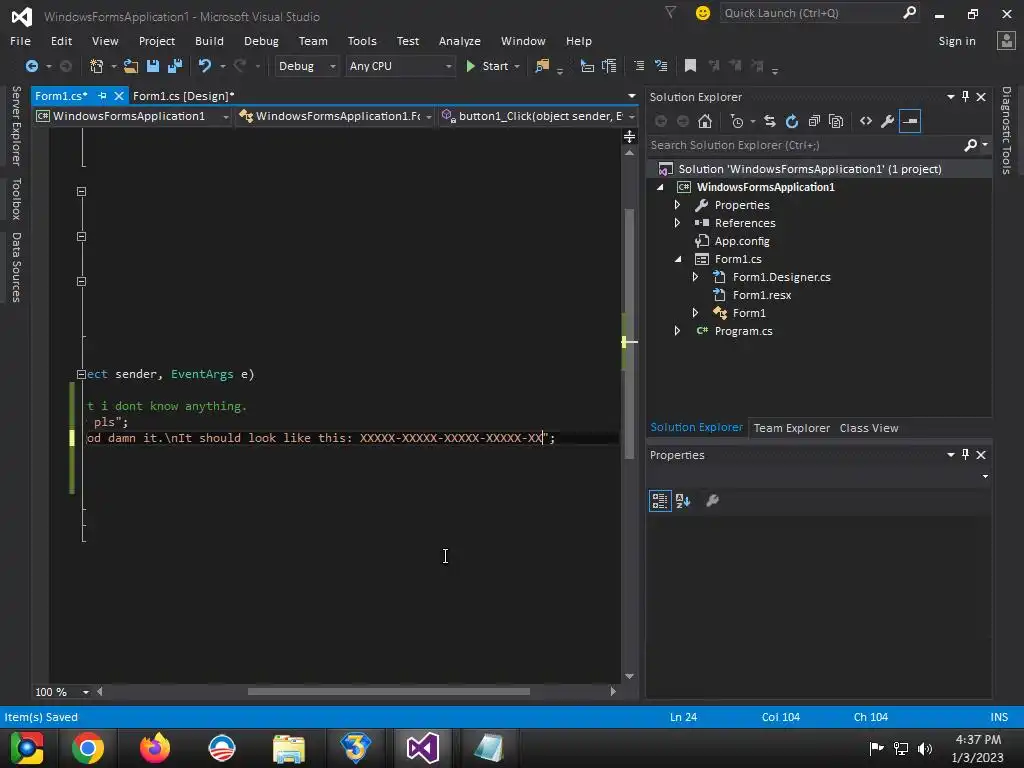
Task: Click the Sign in link
Action: (957, 41)
